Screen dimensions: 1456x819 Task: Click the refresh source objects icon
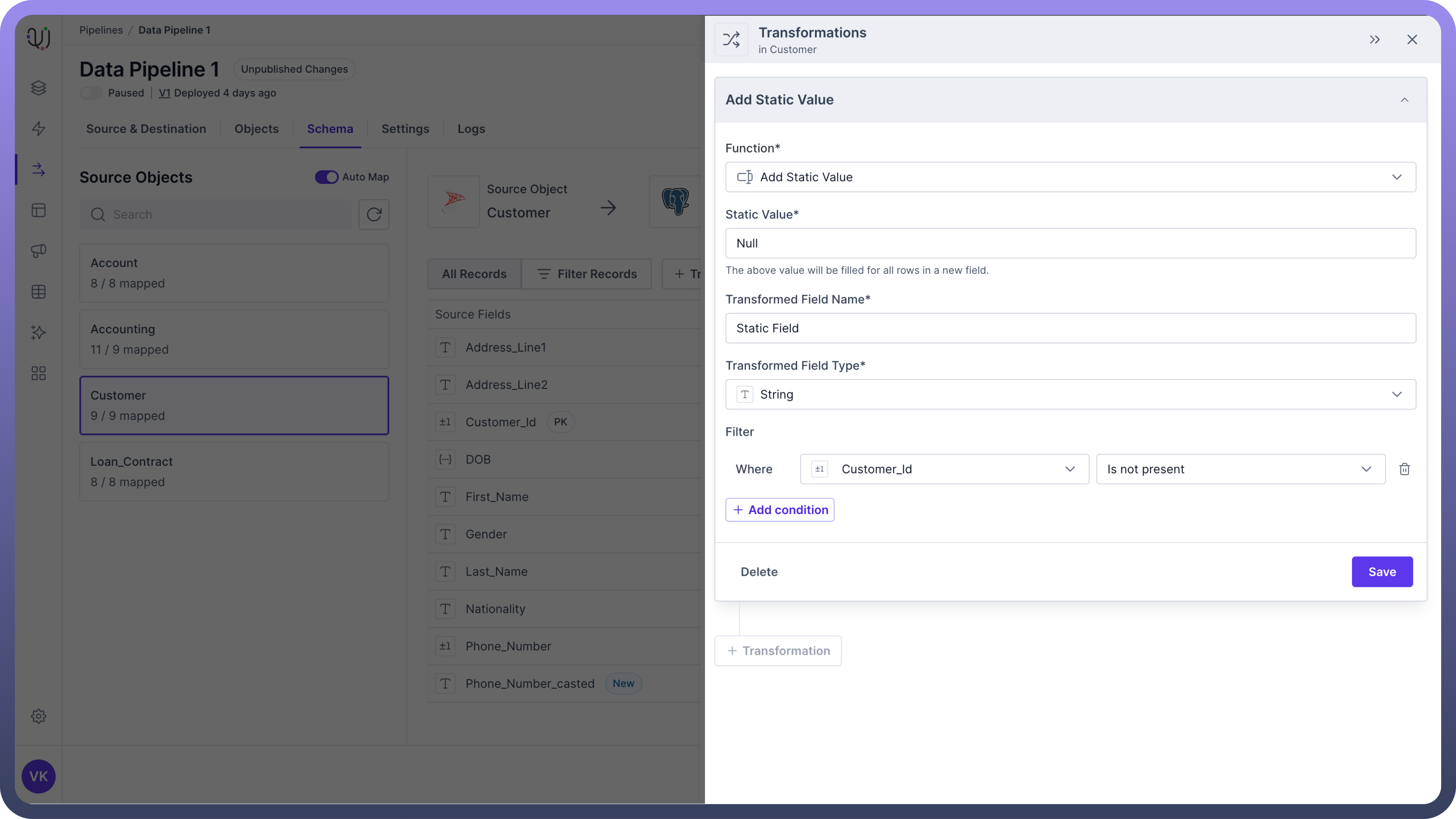(x=374, y=215)
